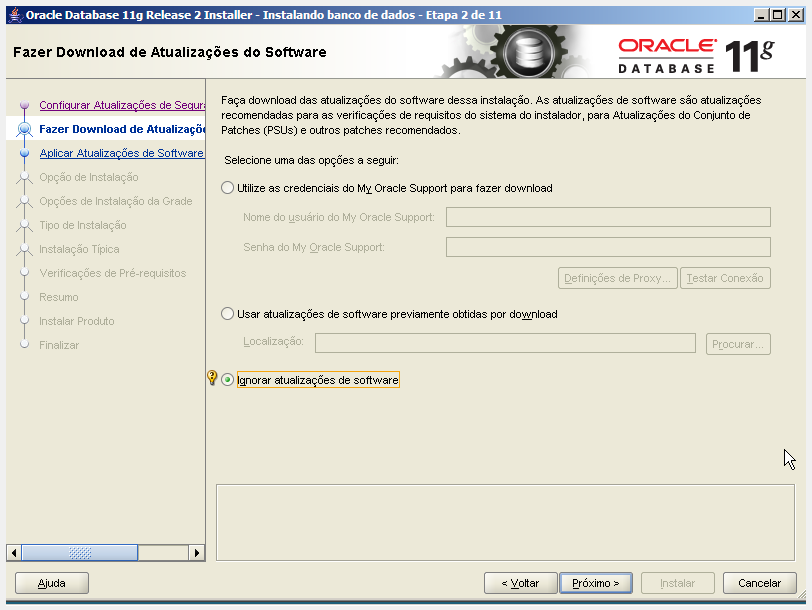Select My Oracle Support credentials download option
Viewport: 812px width, 610px height.
pos(227,188)
